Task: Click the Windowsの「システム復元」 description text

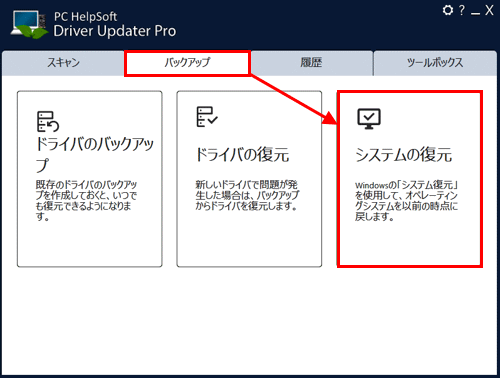Action: (406, 201)
